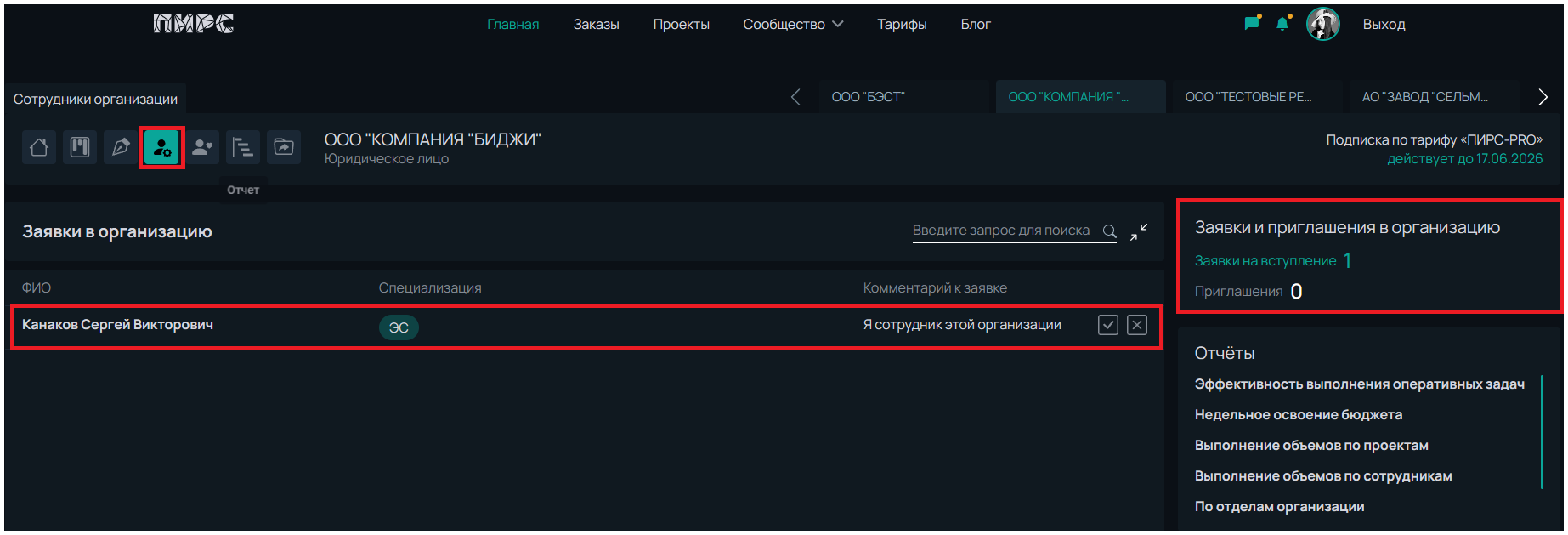The height and width of the screenshot is (535, 1568).
Task: Open Выполнение объемов по проектам report
Action: [1311, 446]
